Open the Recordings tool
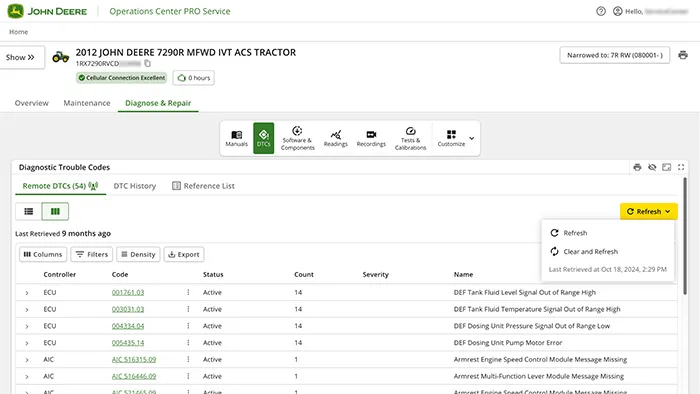This screenshot has height=394, width=700. [x=371, y=138]
